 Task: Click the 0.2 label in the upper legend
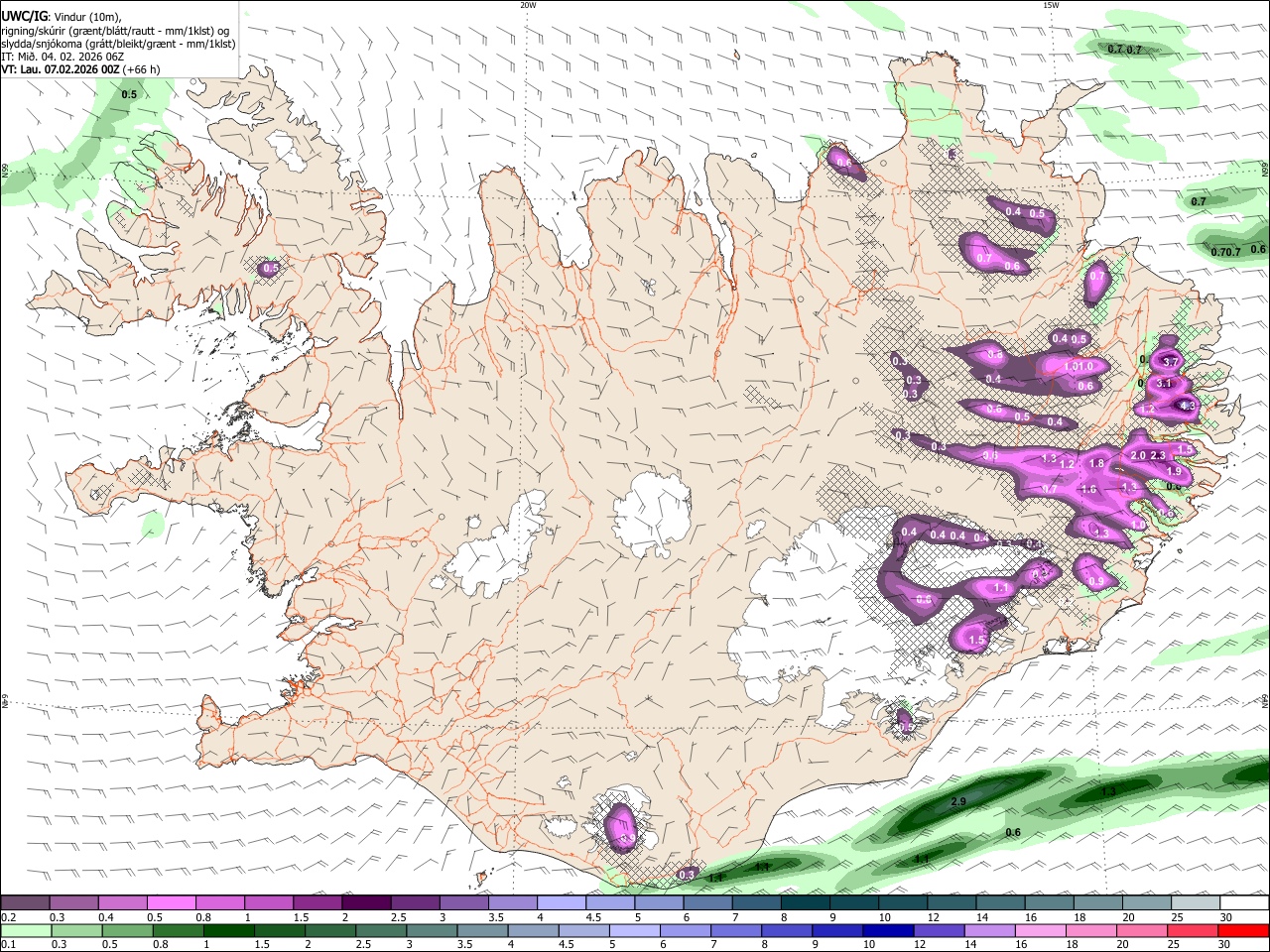tap(9, 917)
